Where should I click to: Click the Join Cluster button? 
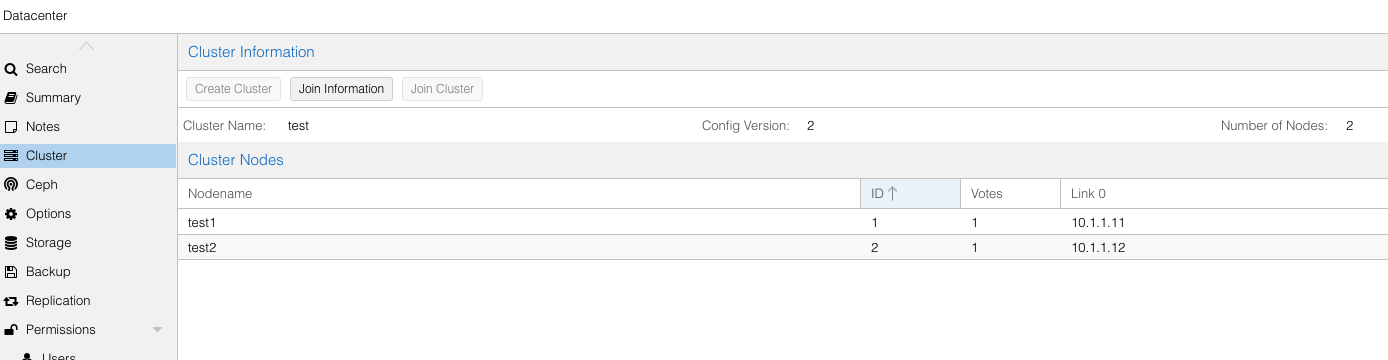[x=442, y=89]
